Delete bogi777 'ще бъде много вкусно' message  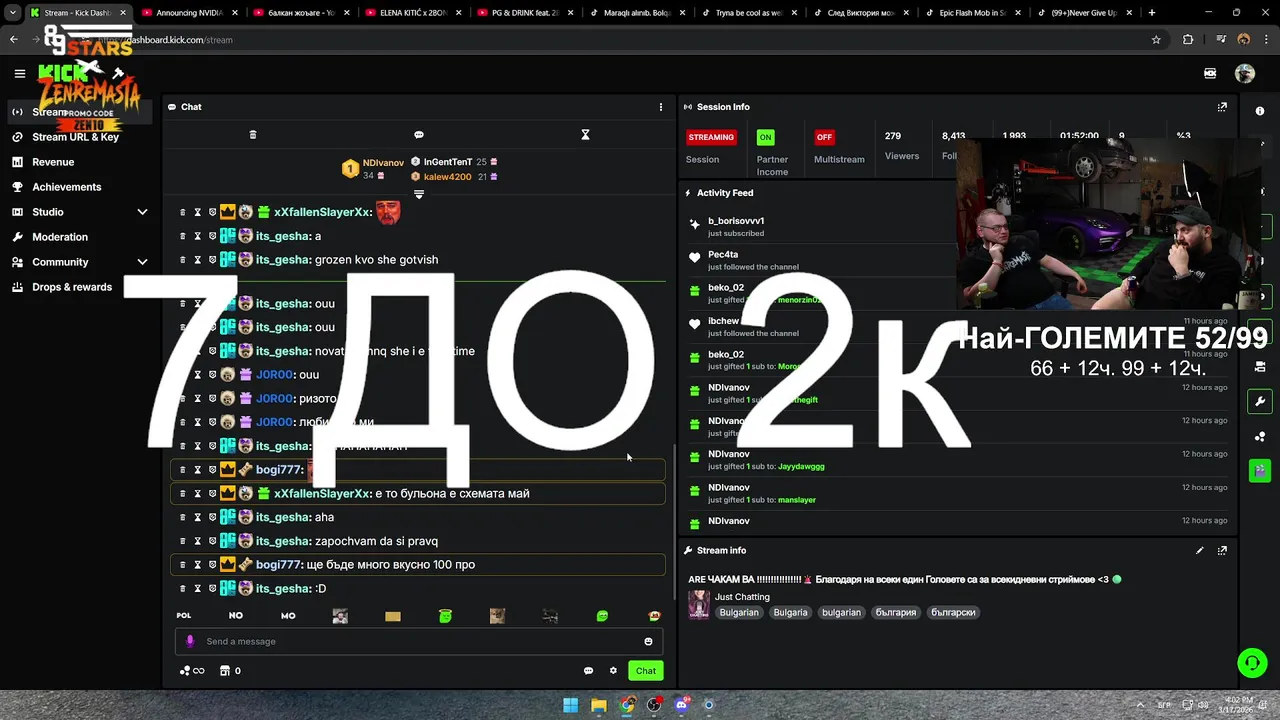[182, 565]
